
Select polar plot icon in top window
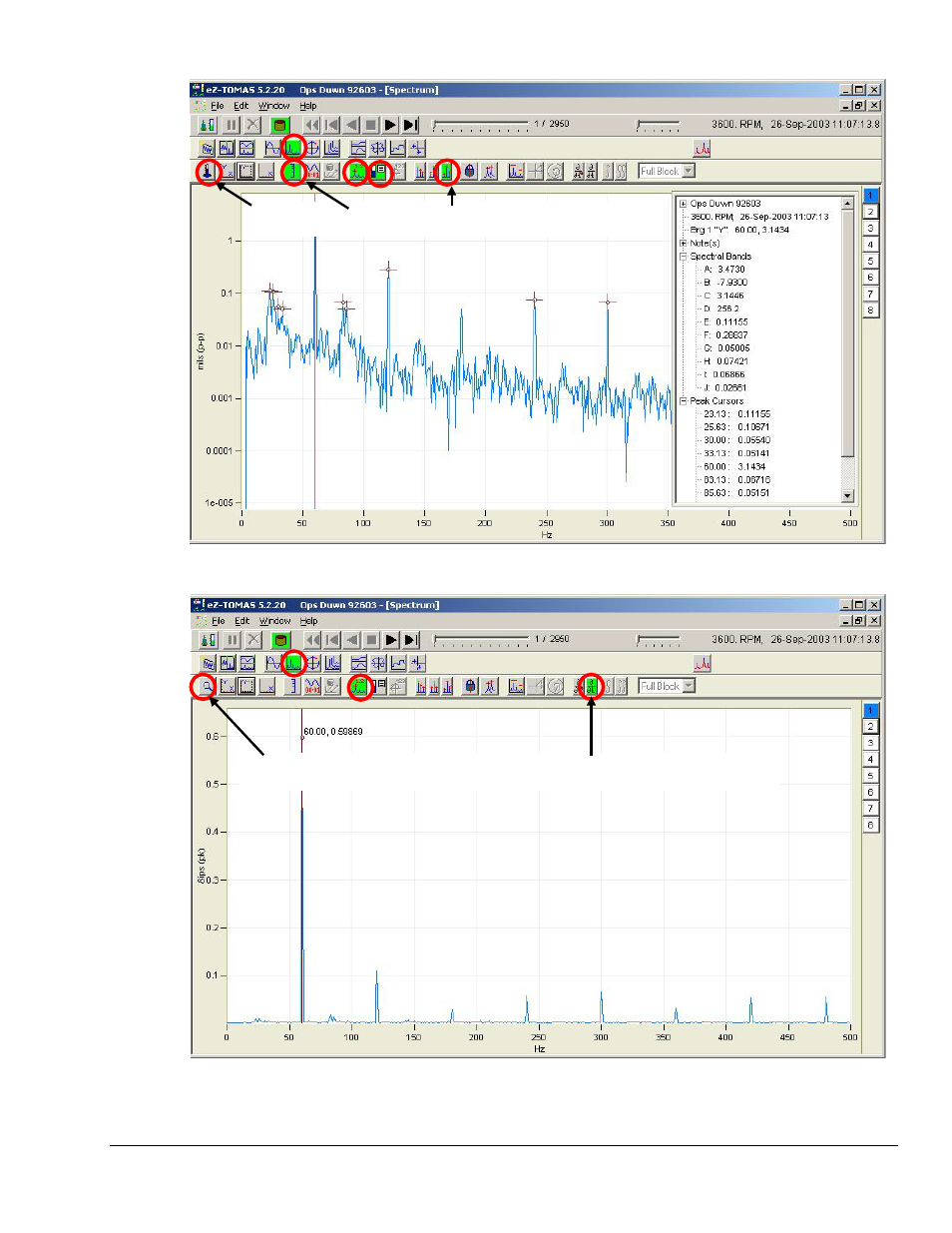click(312, 148)
